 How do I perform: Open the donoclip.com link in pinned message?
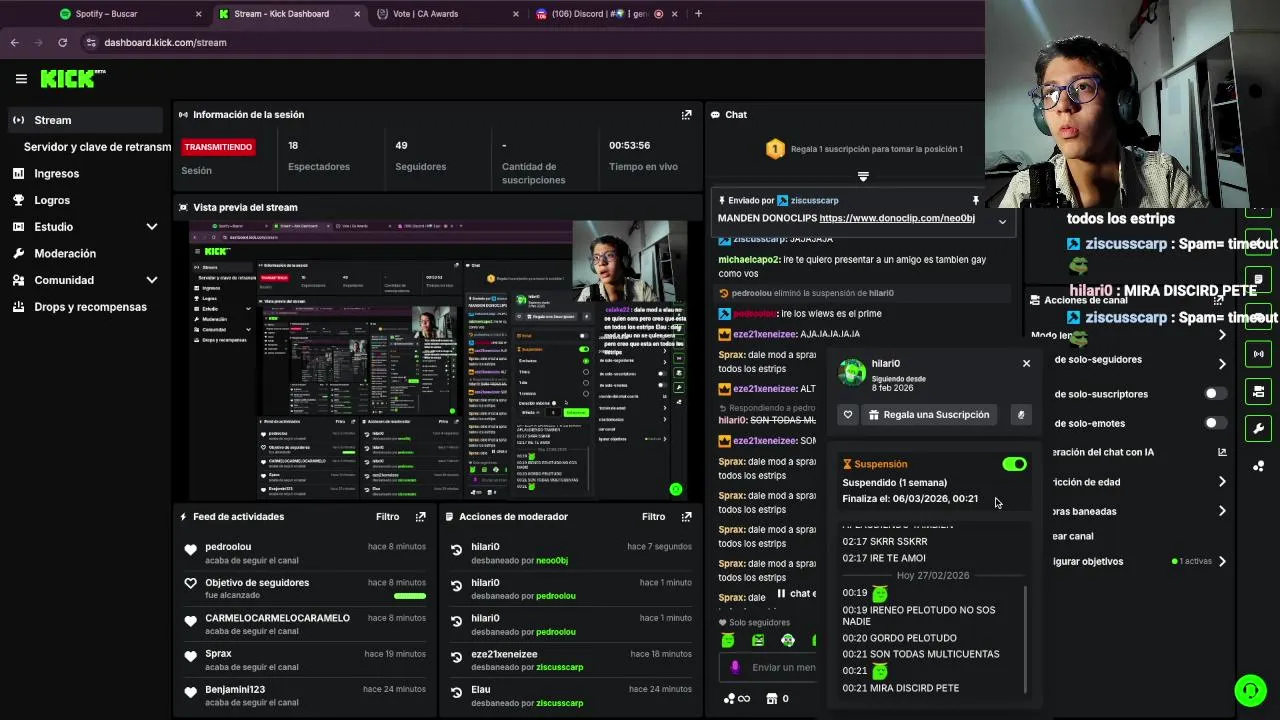[x=897, y=218]
